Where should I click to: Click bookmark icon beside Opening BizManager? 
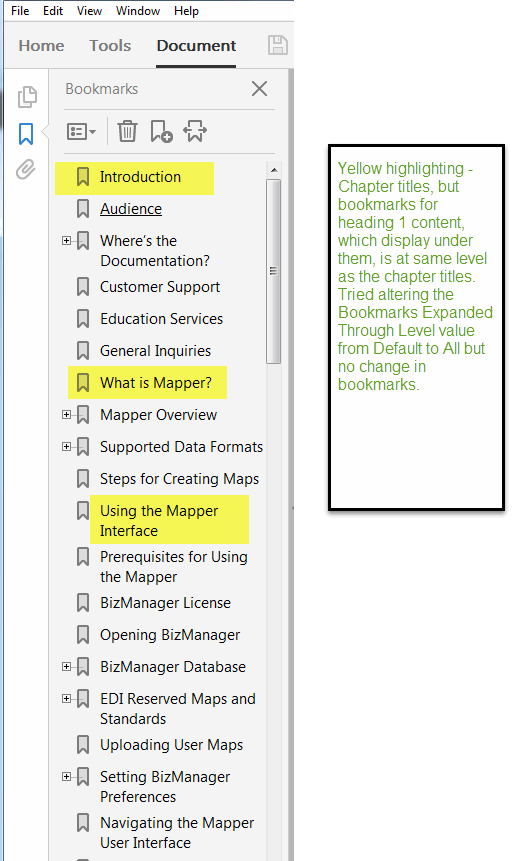tap(83, 635)
